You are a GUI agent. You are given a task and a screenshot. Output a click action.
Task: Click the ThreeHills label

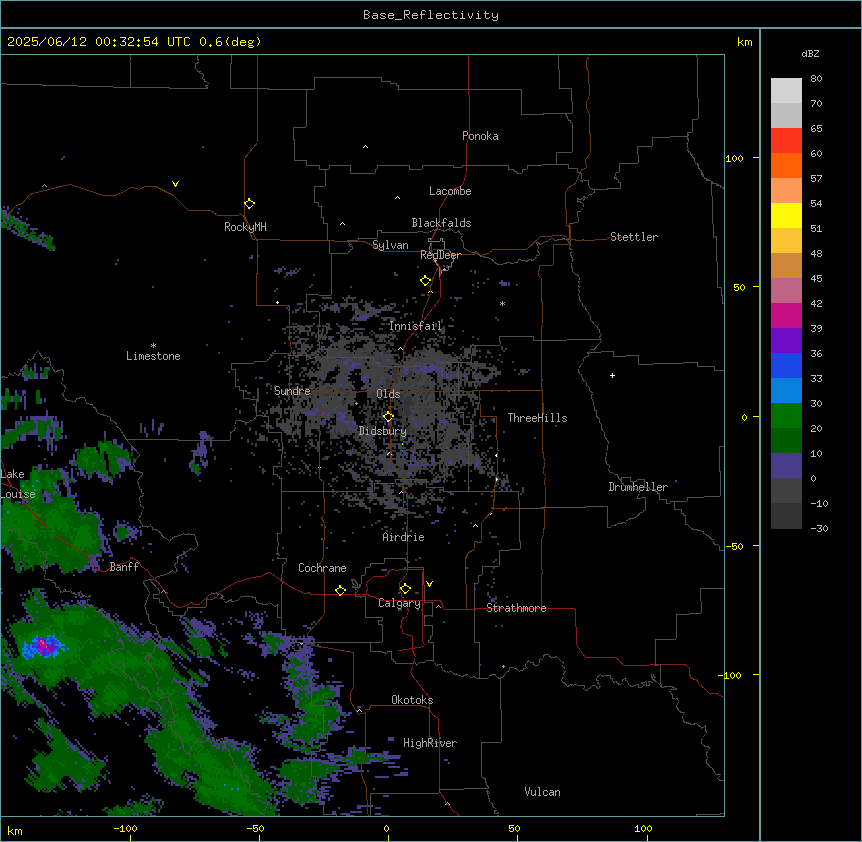(x=537, y=418)
